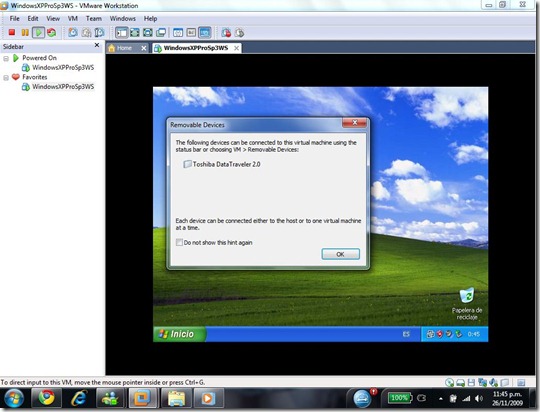Click the Unity mode toolbar icon
The image size is (540, 412).
tap(161, 33)
